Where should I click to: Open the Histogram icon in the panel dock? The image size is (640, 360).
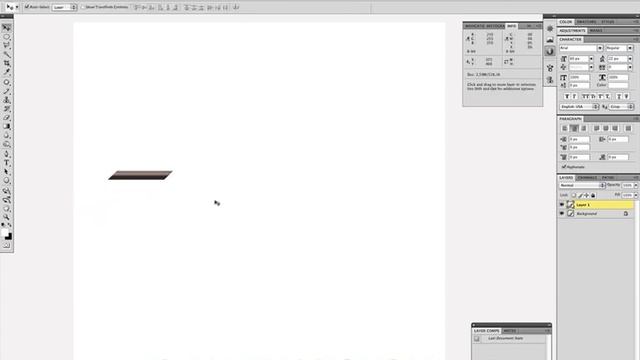pyautogui.click(x=550, y=40)
